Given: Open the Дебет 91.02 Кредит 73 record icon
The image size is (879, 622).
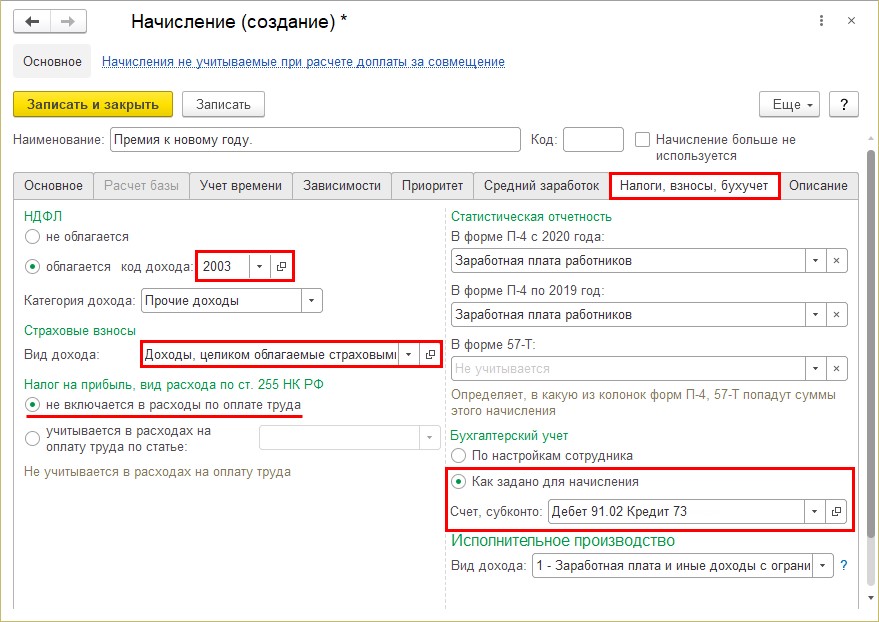Looking at the screenshot, I should coord(836,511).
